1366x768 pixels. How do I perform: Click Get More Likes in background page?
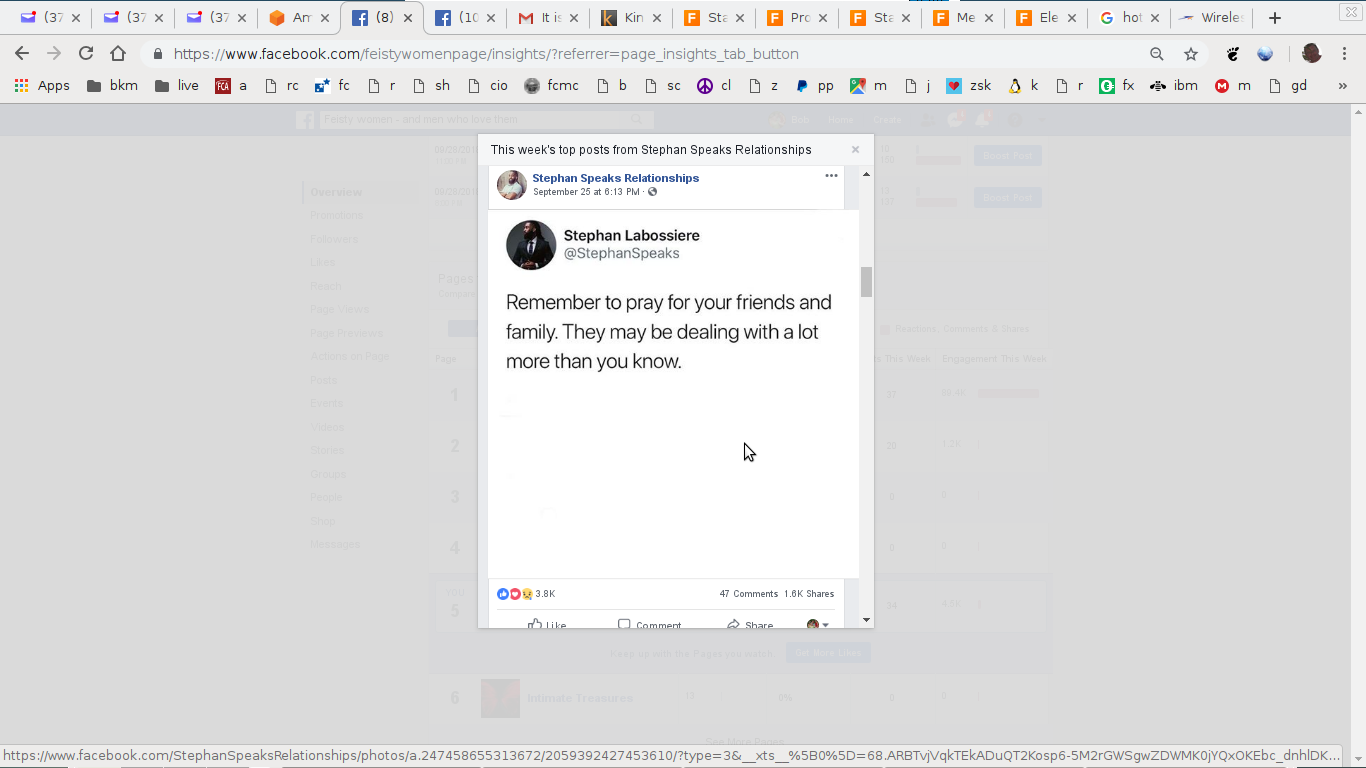pos(828,653)
